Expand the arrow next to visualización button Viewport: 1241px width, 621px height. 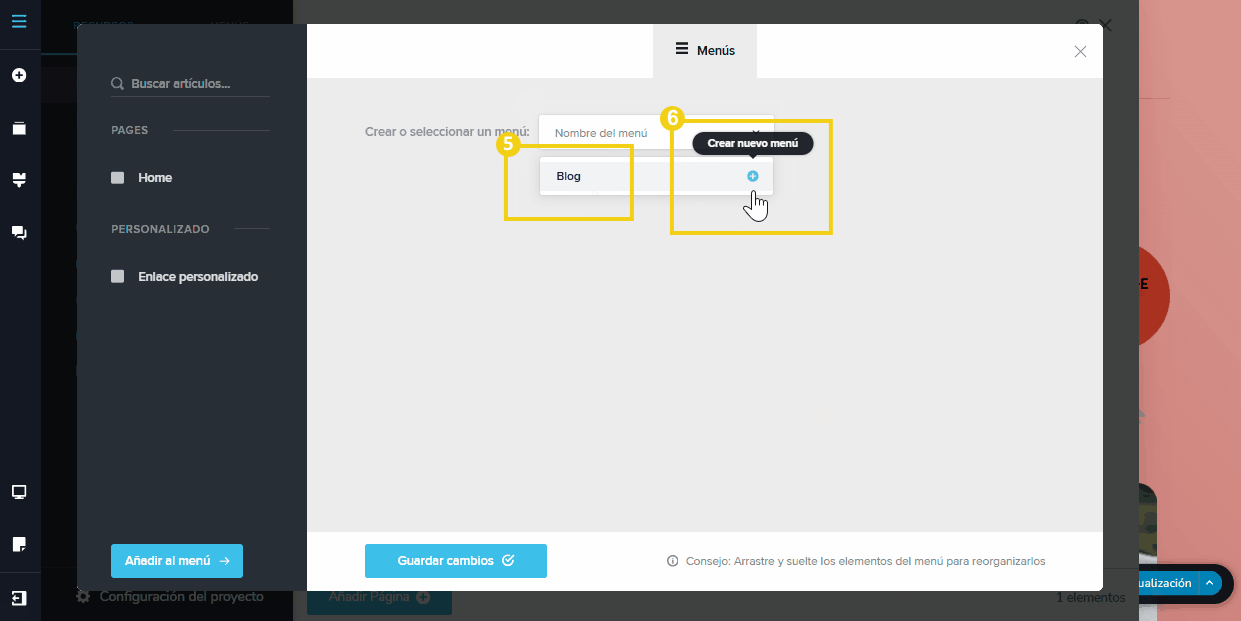[x=1209, y=583]
